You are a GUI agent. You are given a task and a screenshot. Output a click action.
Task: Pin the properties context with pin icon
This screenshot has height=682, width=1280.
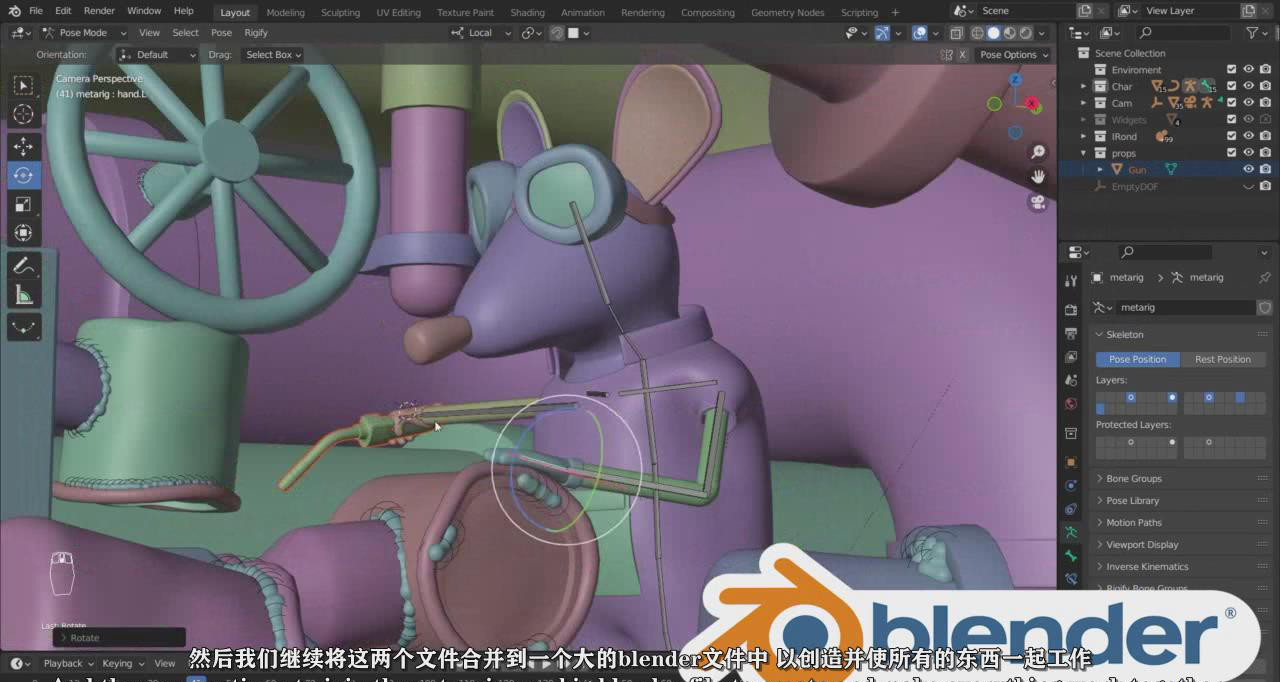pyautogui.click(x=1265, y=277)
